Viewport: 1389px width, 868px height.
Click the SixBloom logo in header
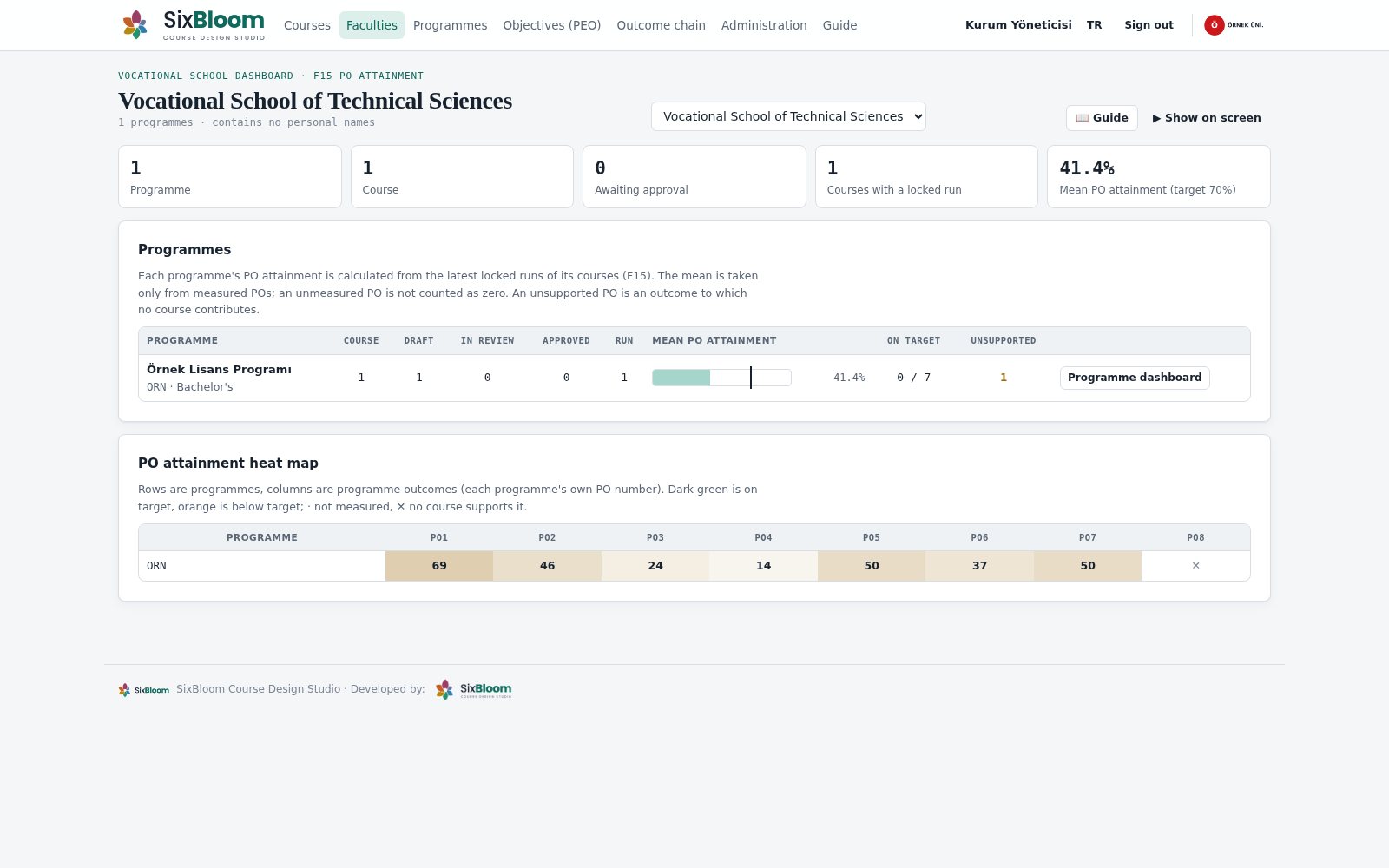pyautogui.click(x=194, y=25)
